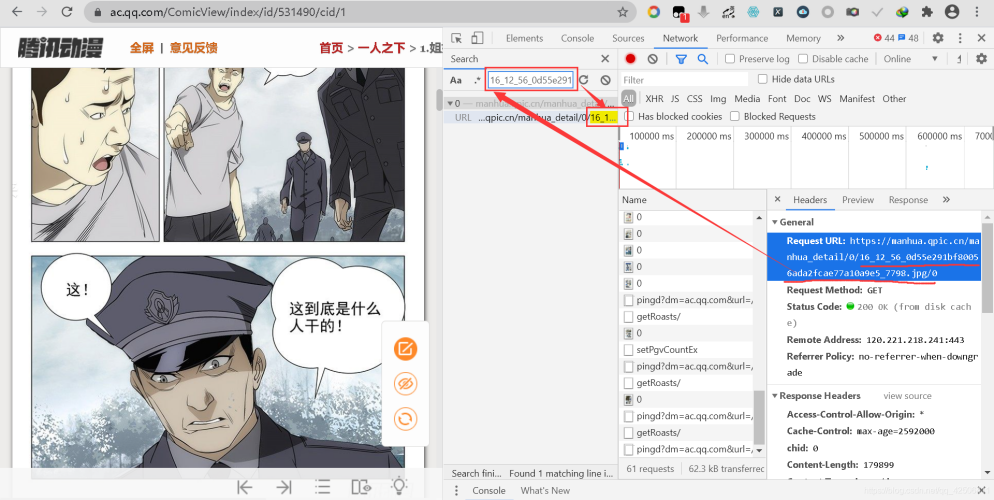The image size is (994, 500).
Task: Toggle the network filter funnel
Action: 681,59
